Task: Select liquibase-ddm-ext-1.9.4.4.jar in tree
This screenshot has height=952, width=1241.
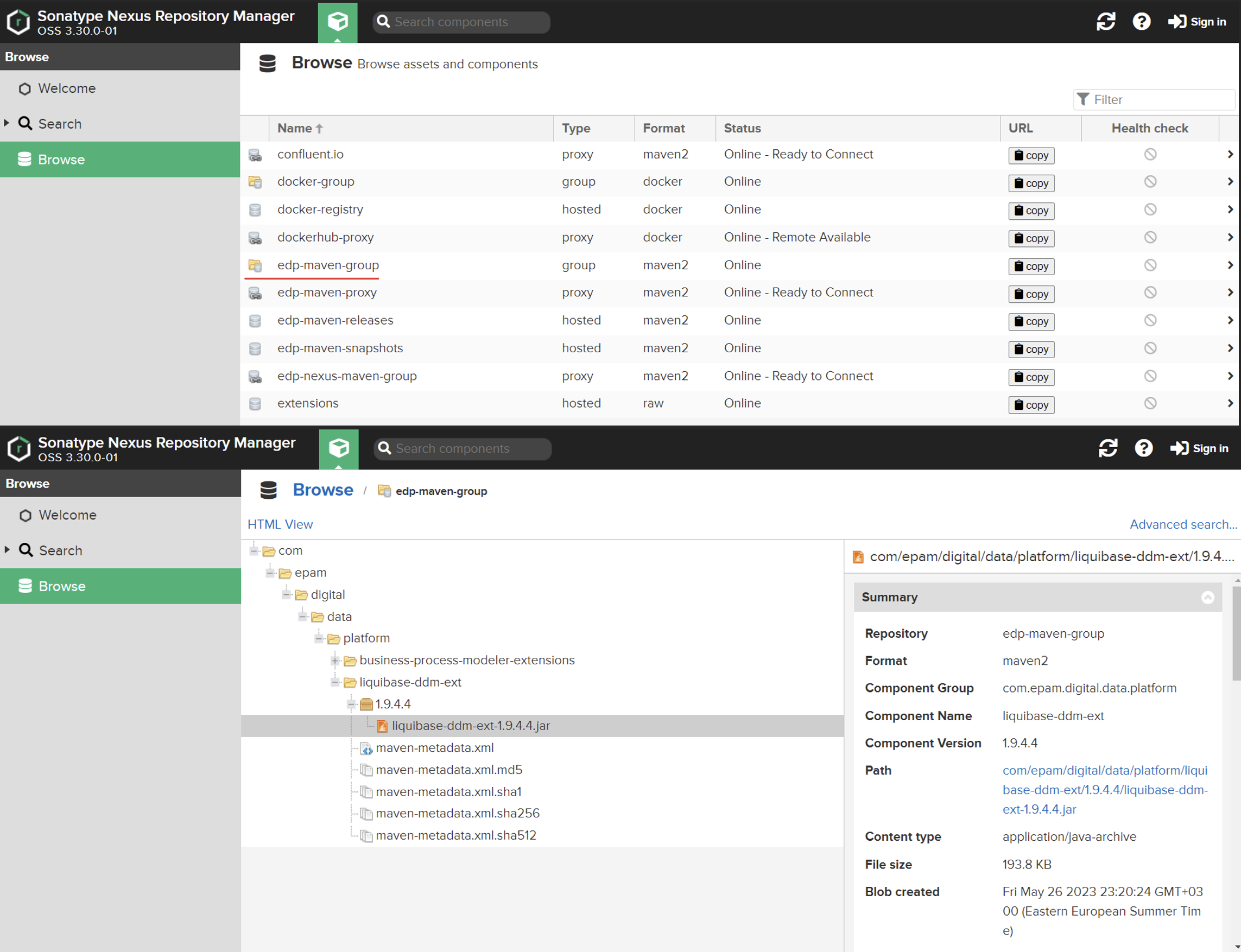Action: pyautogui.click(x=471, y=726)
